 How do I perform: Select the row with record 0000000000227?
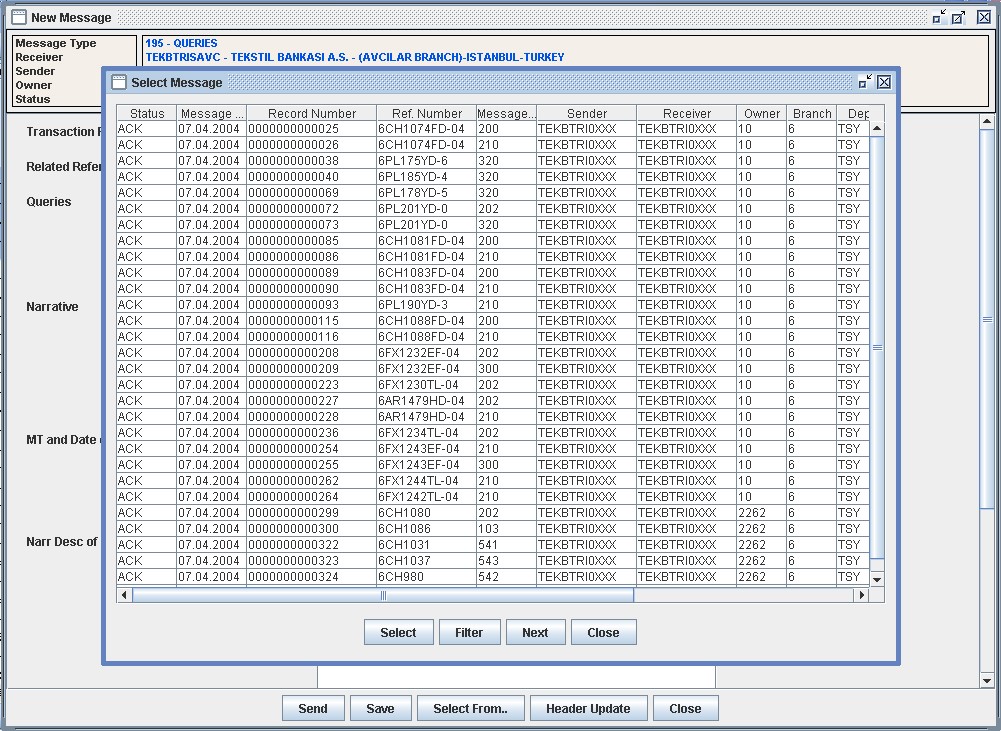[x=493, y=400]
